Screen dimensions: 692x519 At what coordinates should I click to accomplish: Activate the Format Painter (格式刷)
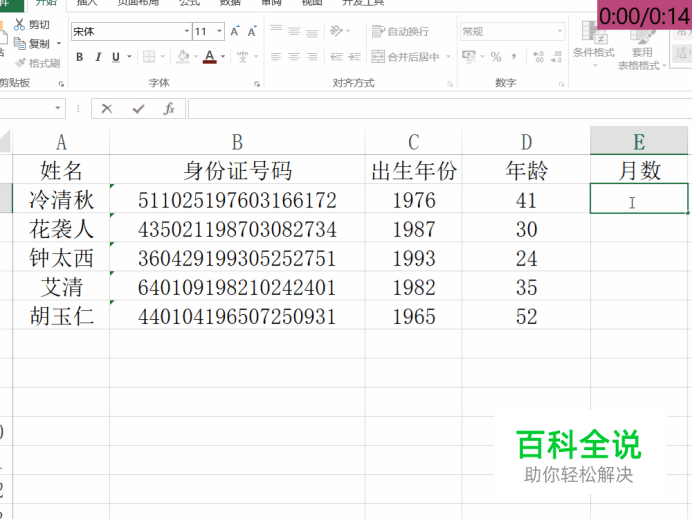point(37,63)
